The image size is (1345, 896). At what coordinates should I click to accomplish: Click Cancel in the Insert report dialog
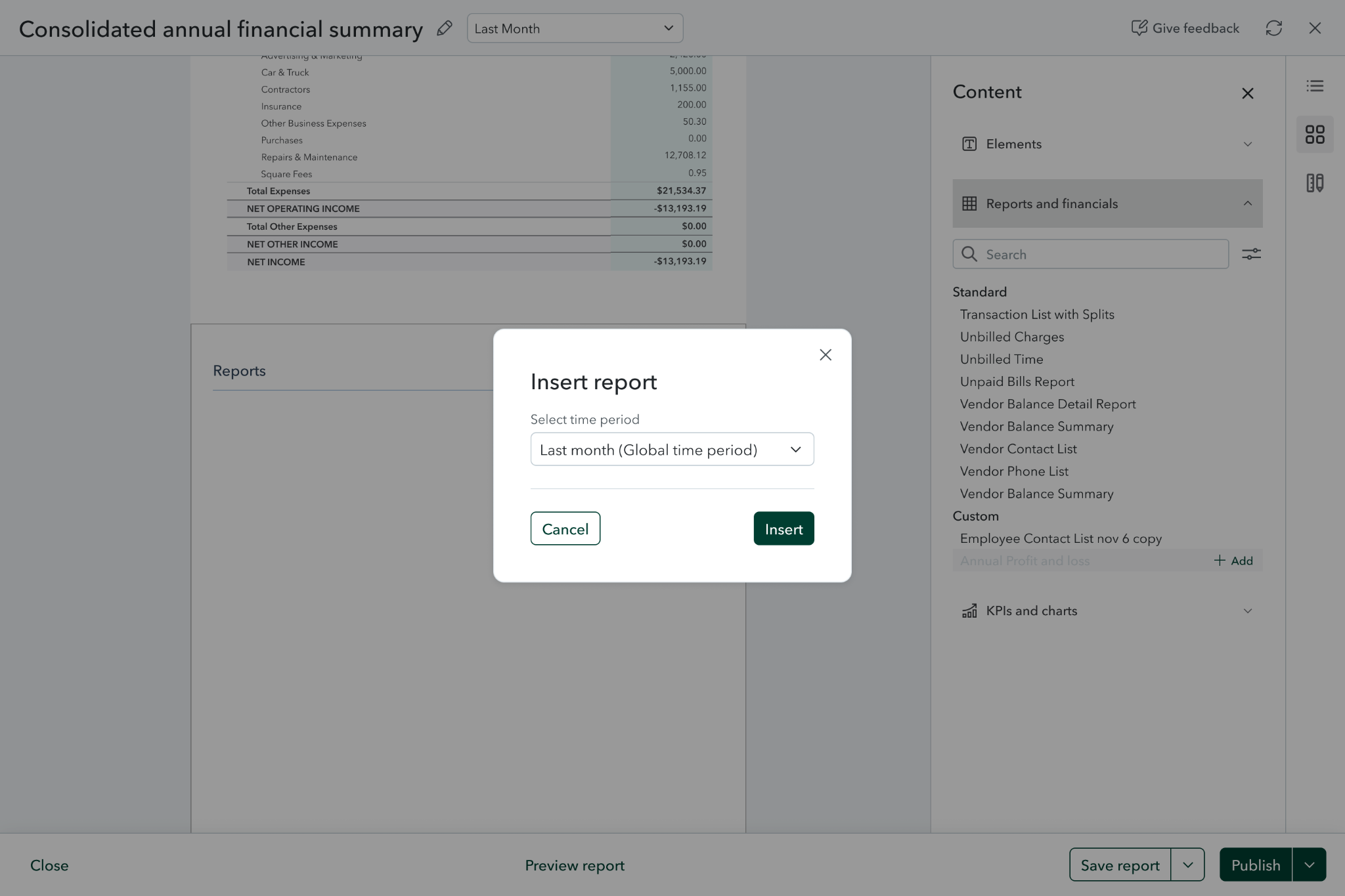click(x=565, y=529)
